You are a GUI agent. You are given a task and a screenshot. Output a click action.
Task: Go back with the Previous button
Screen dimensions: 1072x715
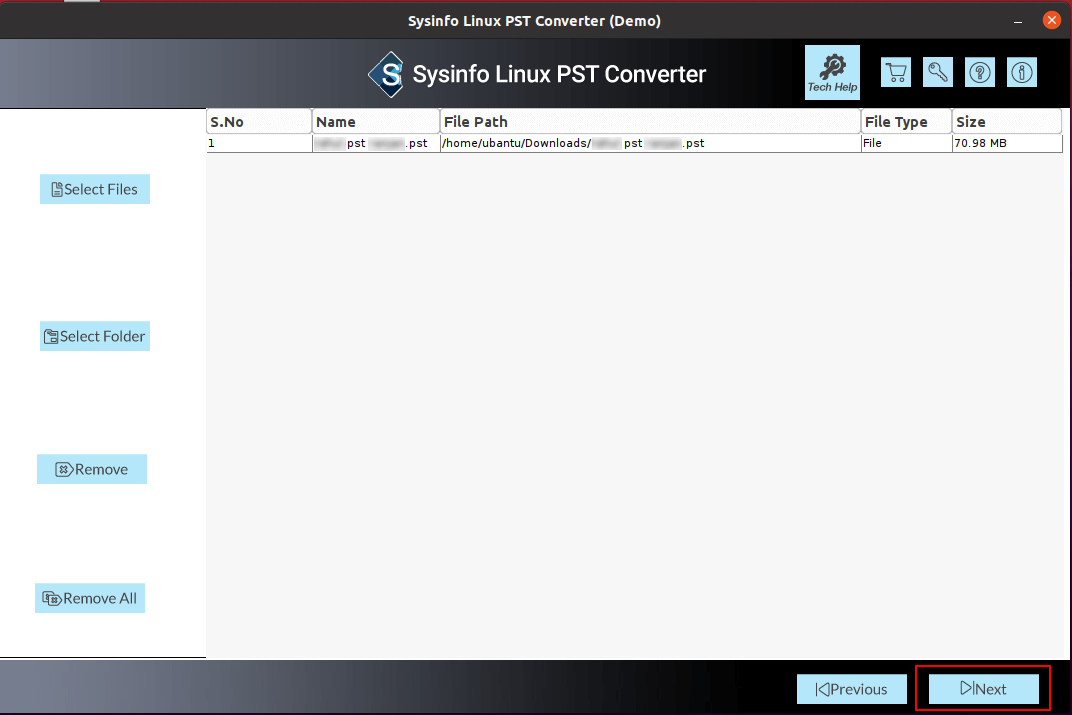coord(852,689)
